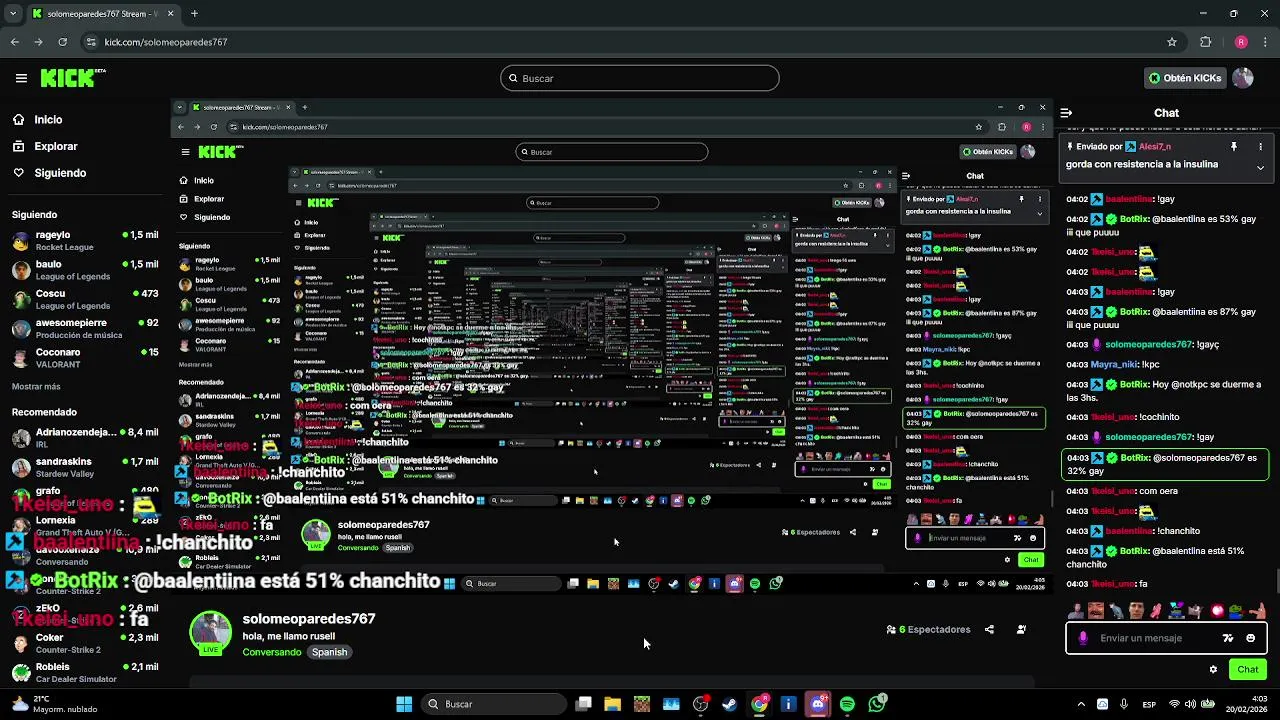Screen dimensions: 1280x720
Task: Expand following list with Mostrar más
Action: [36, 386]
